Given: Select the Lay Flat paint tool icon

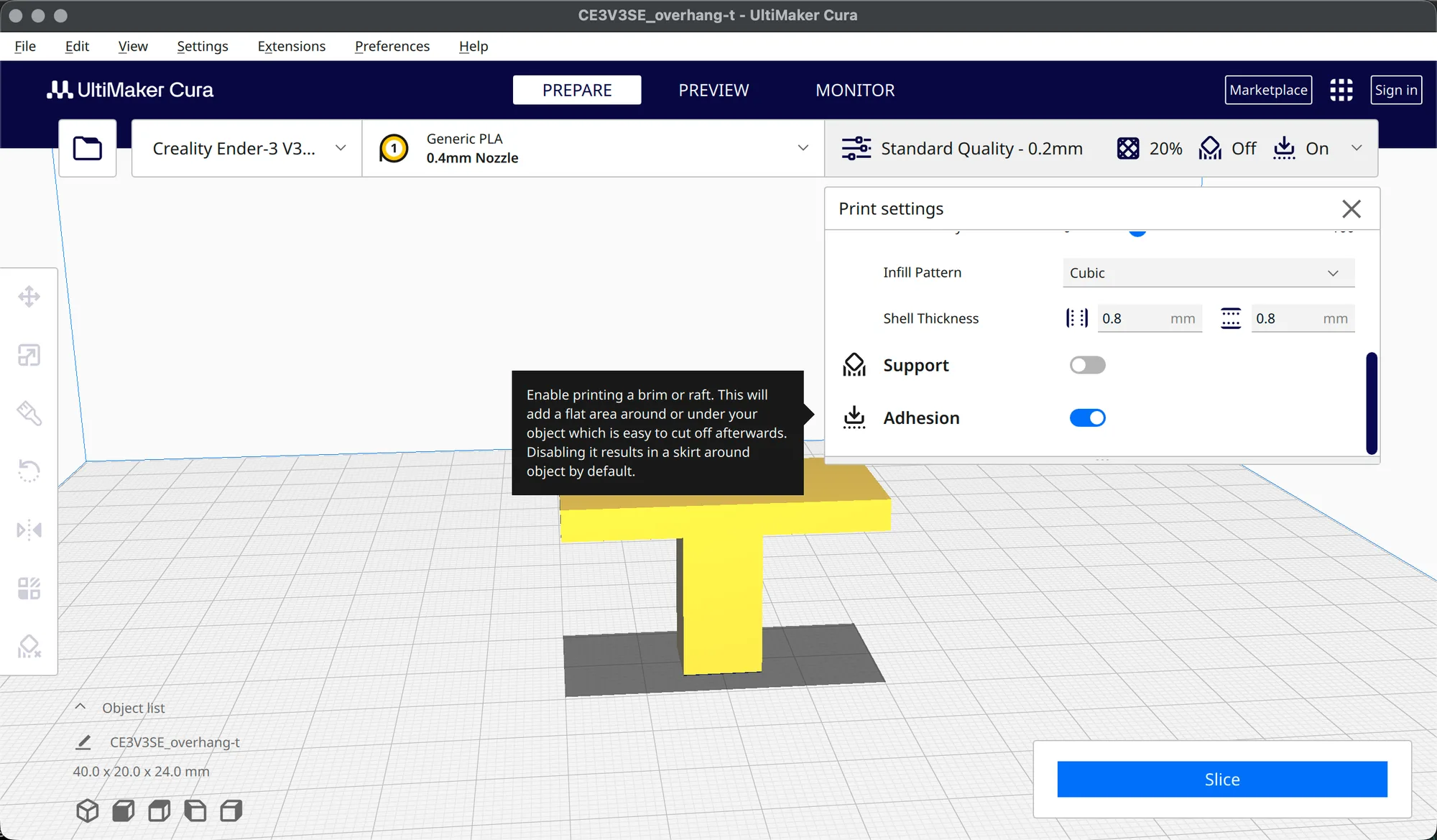Looking at the screenshot, I should [29, 413].
